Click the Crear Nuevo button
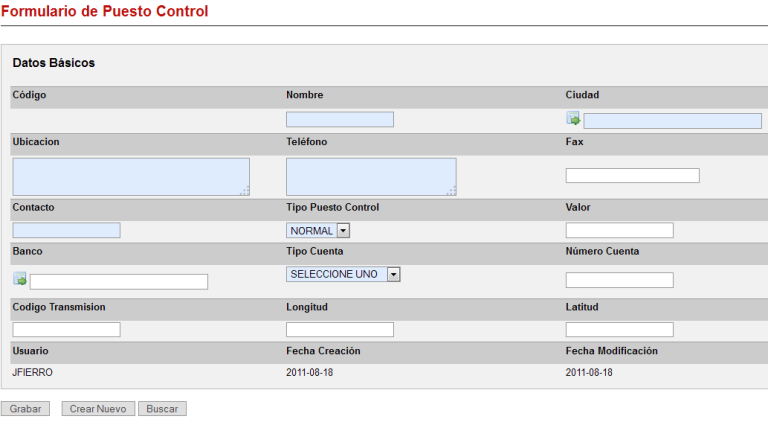This screenshot has height=422, width=768. click(x=97, y=409)
